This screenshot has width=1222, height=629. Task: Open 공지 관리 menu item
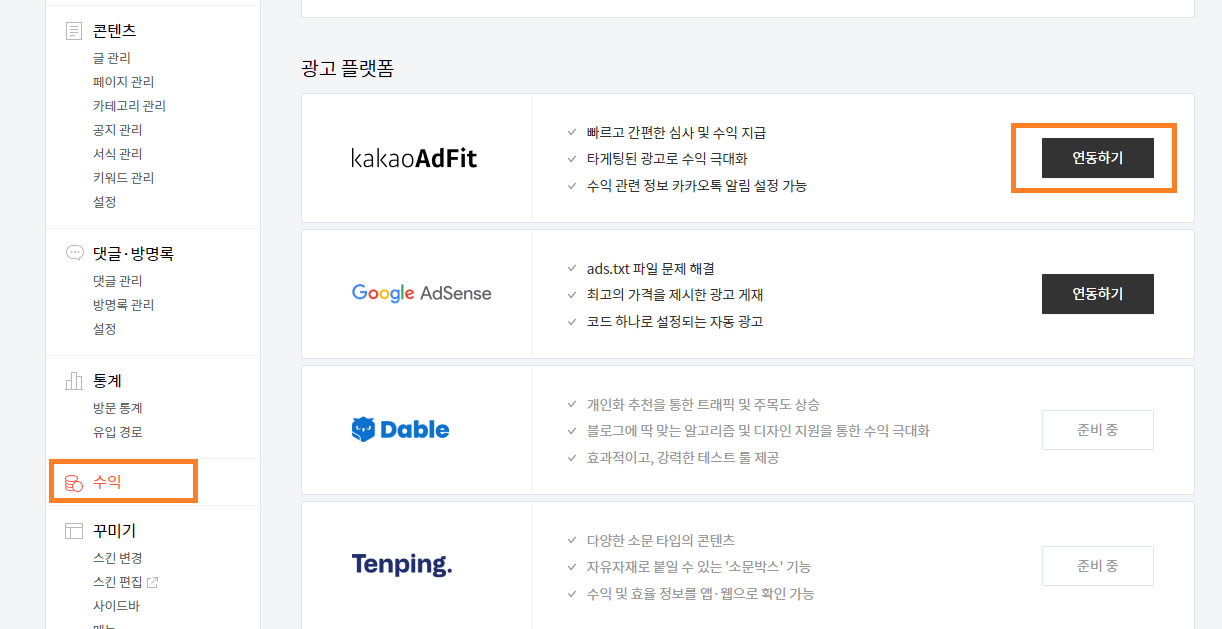click(x=118, y=130)
